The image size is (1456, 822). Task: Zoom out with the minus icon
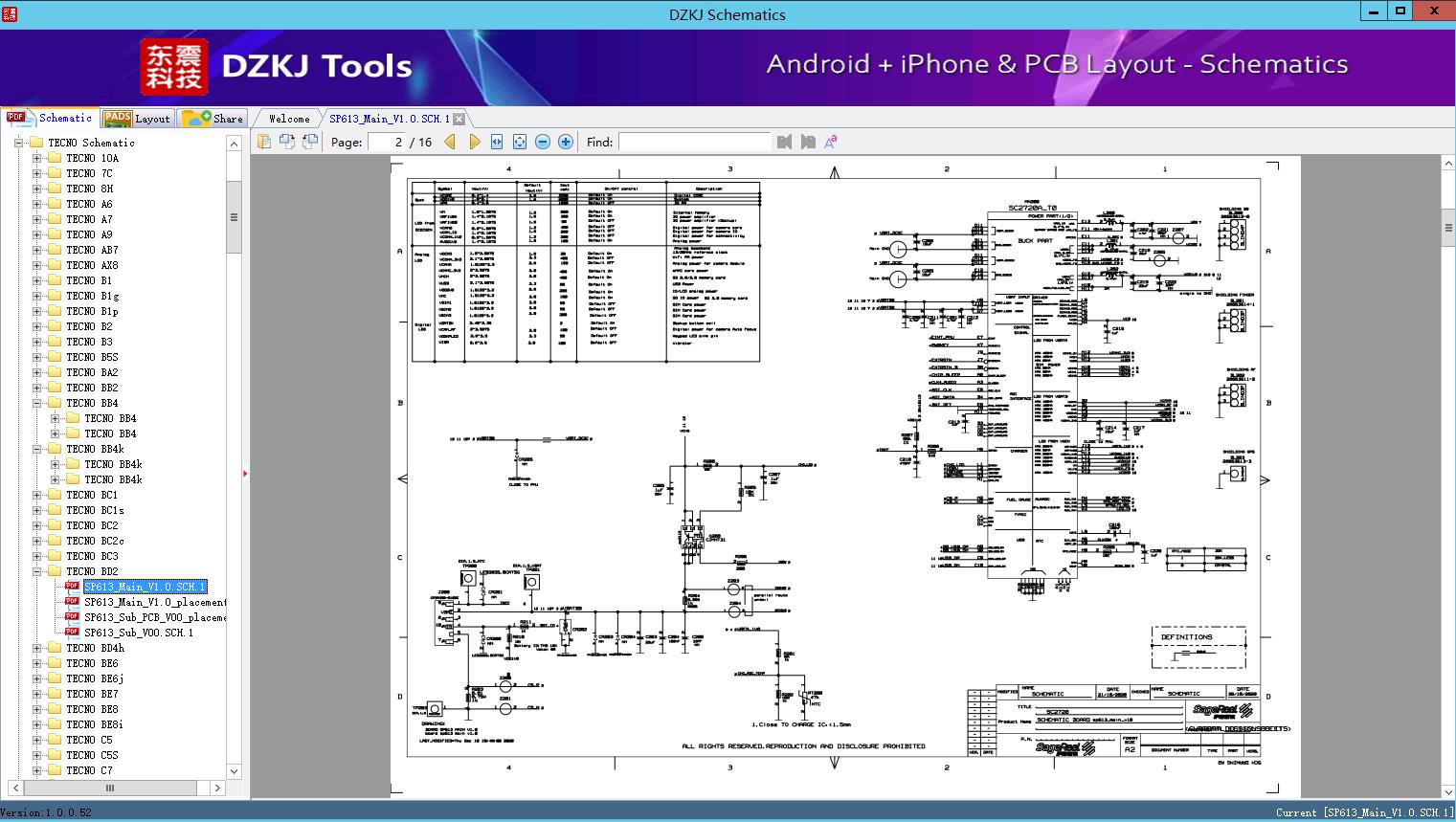[x=543, y=142]
